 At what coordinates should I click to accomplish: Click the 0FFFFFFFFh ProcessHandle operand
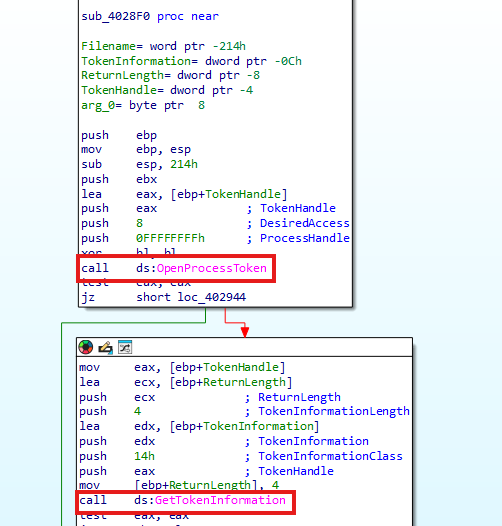click(170, 238)
